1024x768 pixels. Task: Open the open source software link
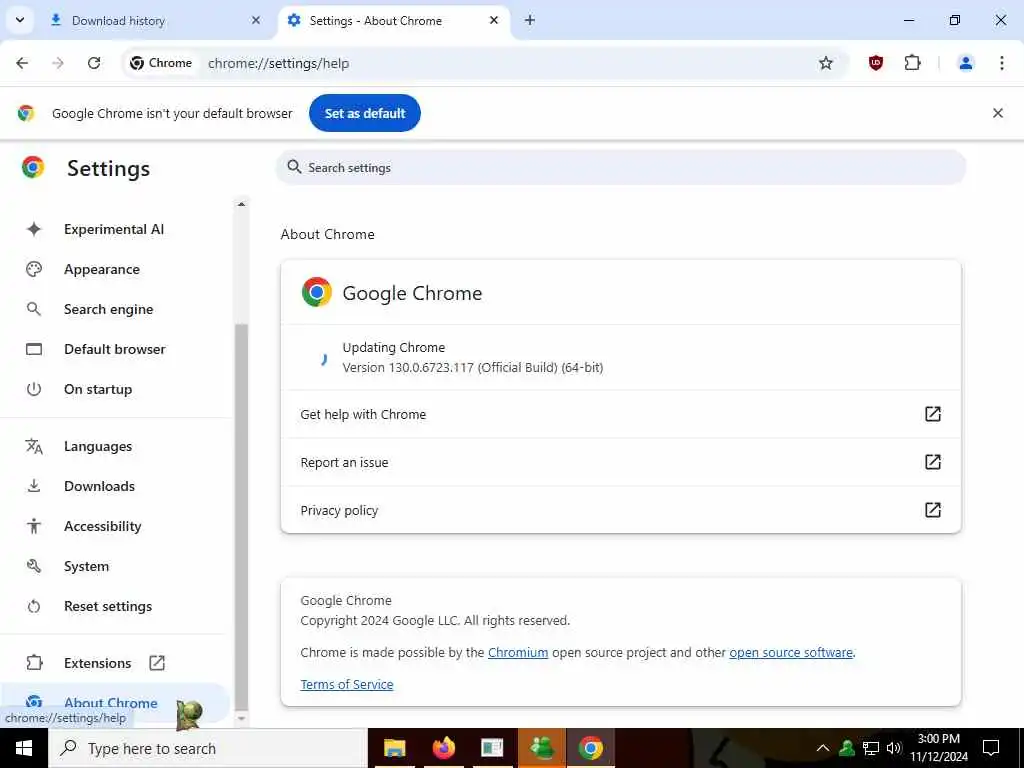[x=791, y=652]
